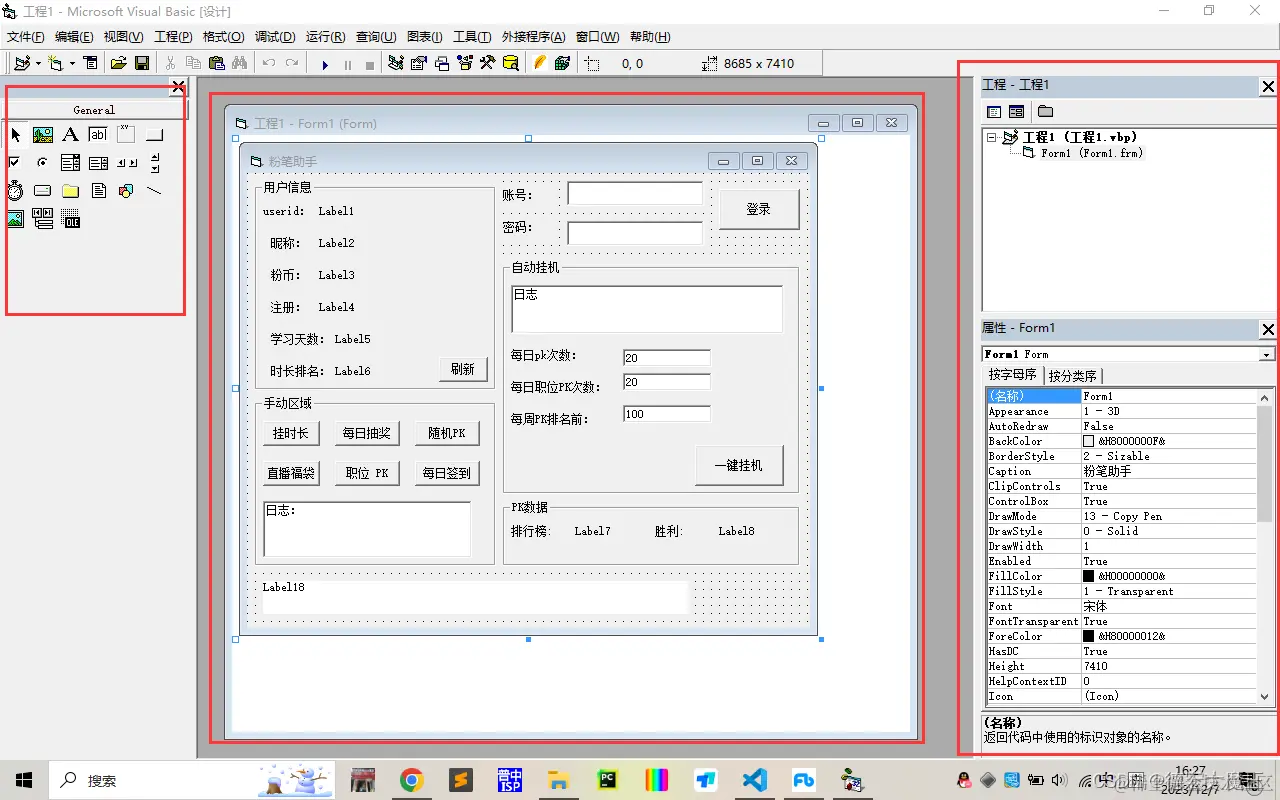Click View Code icon in project panel

[994, 111]
